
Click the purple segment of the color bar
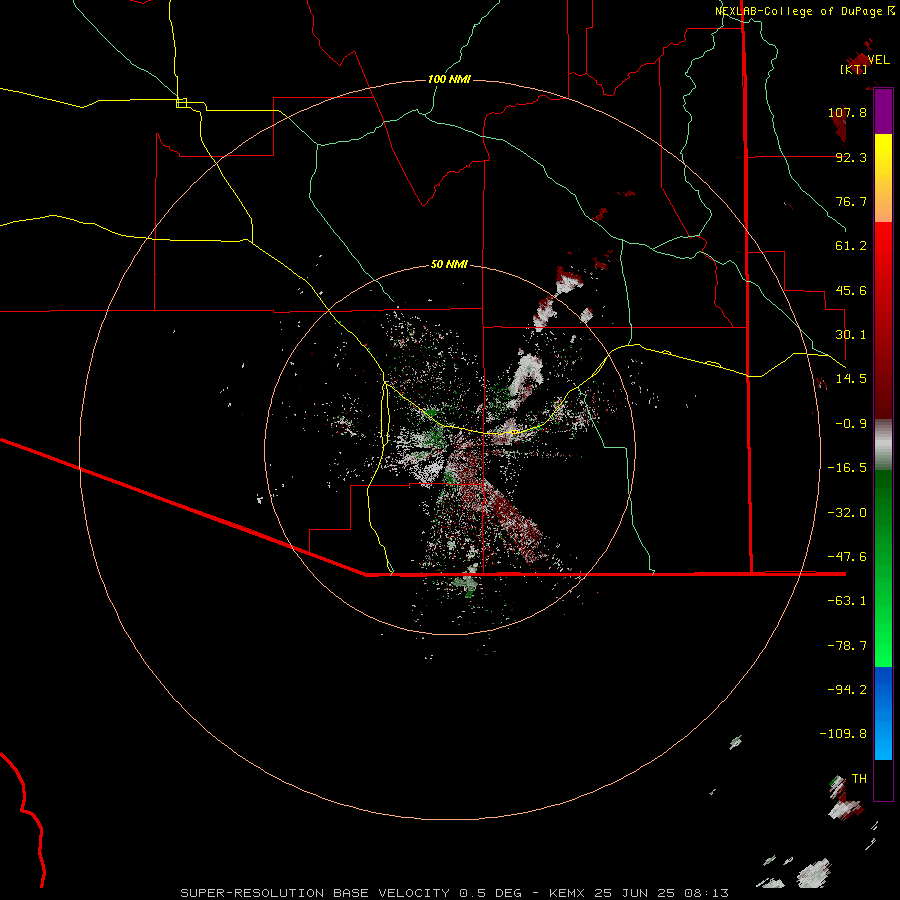[x=883, y=112]
